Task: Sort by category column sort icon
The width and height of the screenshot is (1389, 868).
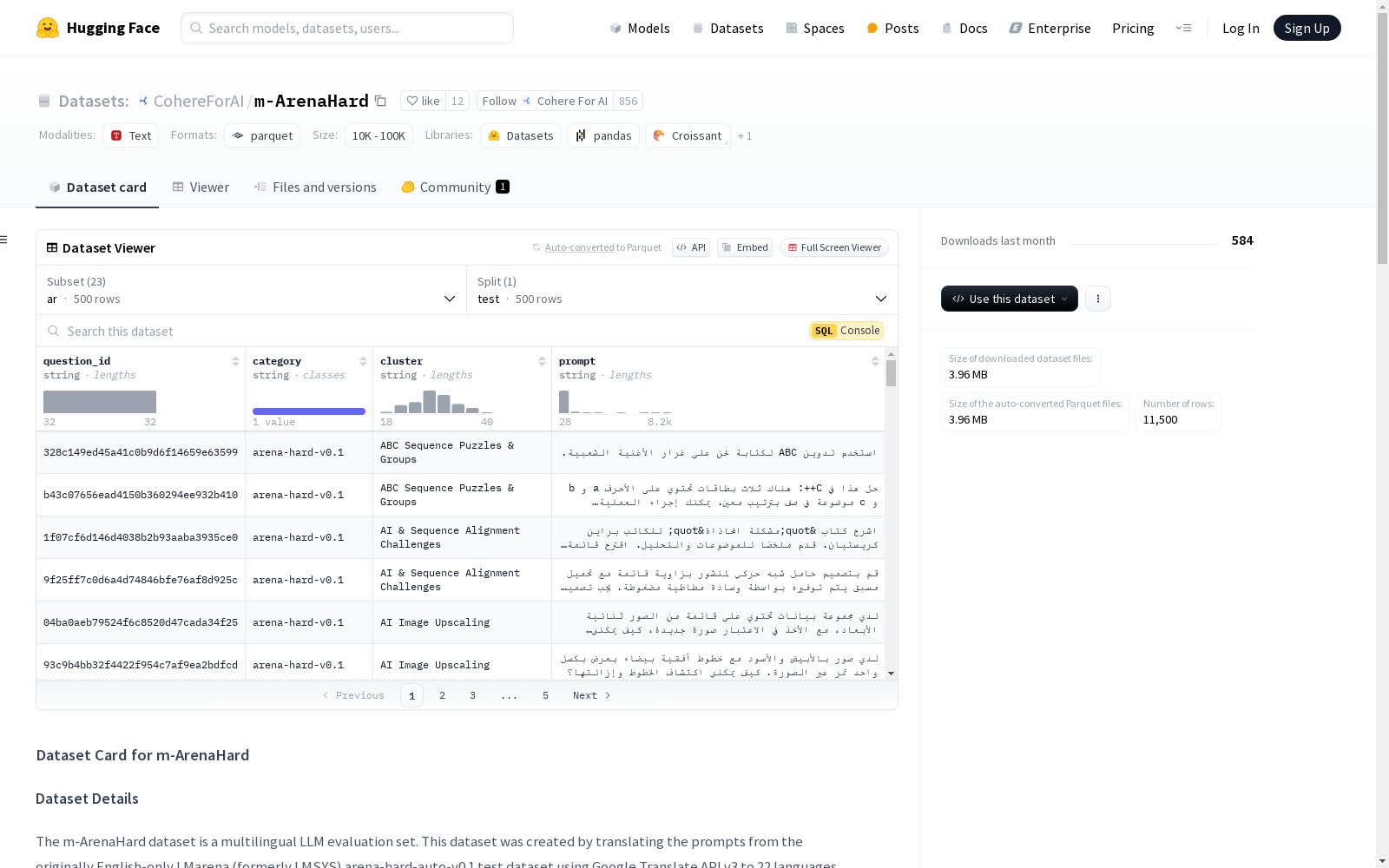Action: coord(363,361)
